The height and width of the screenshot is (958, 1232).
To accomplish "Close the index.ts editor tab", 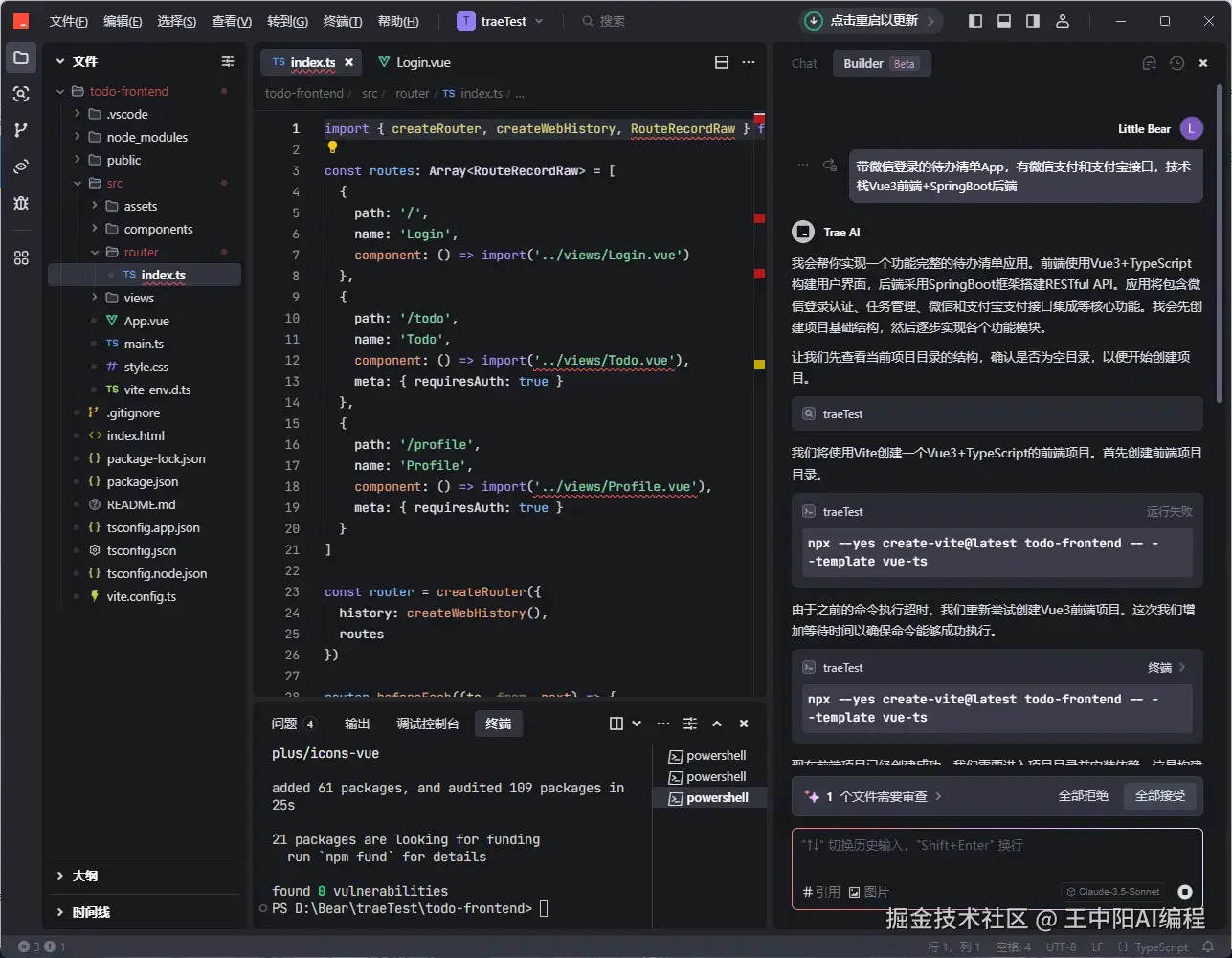I will (348, 62).
